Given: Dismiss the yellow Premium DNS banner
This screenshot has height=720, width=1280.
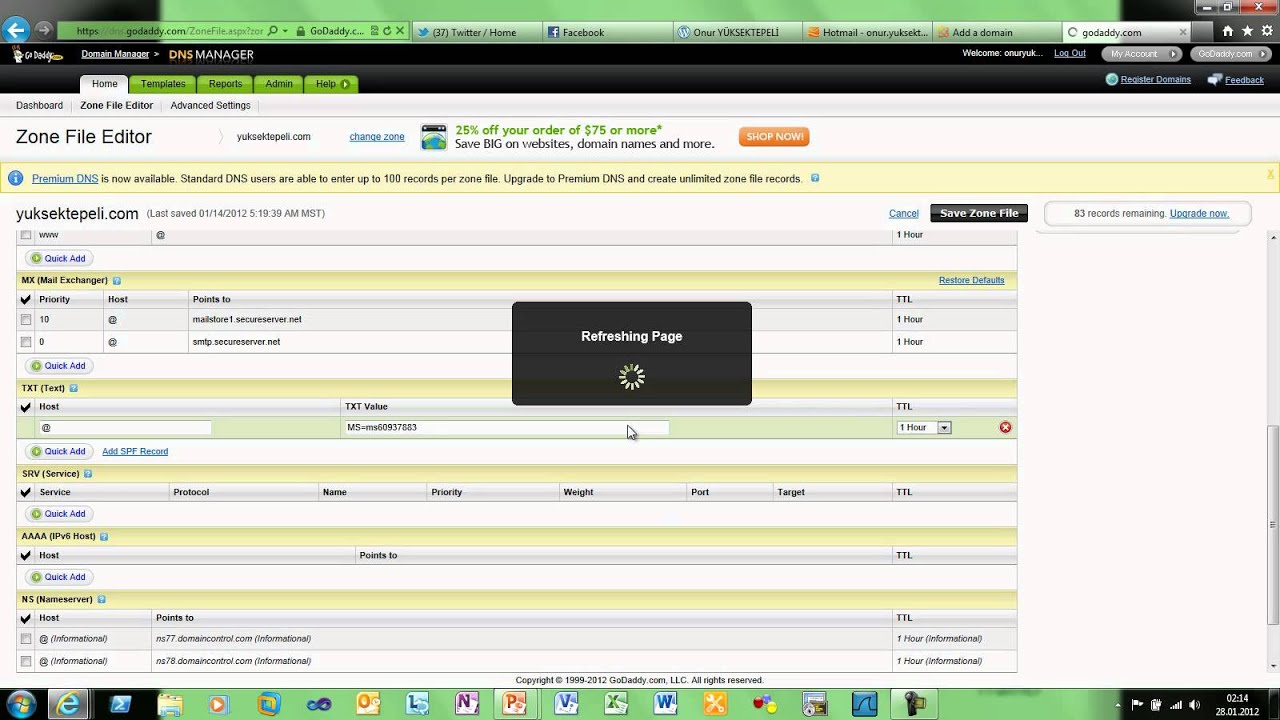Looking at the screenshot, I should point(1270,174).
